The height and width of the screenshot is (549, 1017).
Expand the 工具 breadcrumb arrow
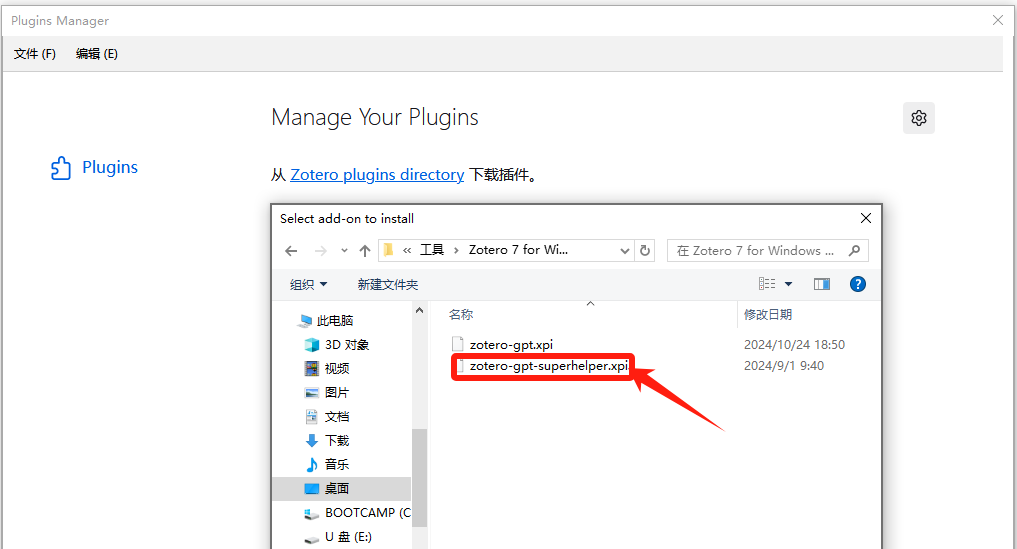pyautogui.click(x=457, y=250)
